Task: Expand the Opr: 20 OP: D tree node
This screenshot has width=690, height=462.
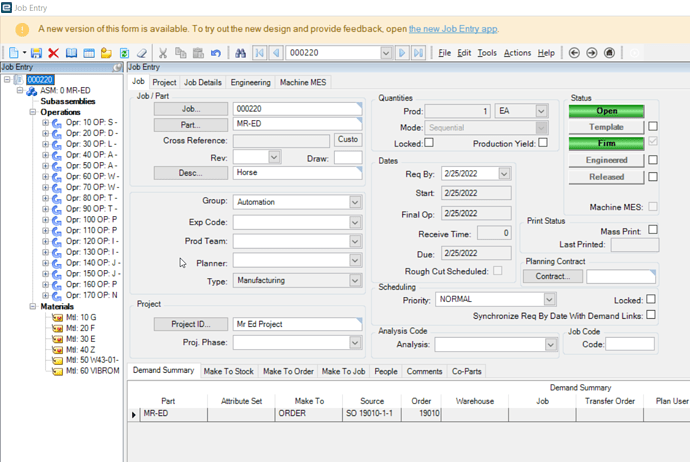Action: [x=45, y=133]
